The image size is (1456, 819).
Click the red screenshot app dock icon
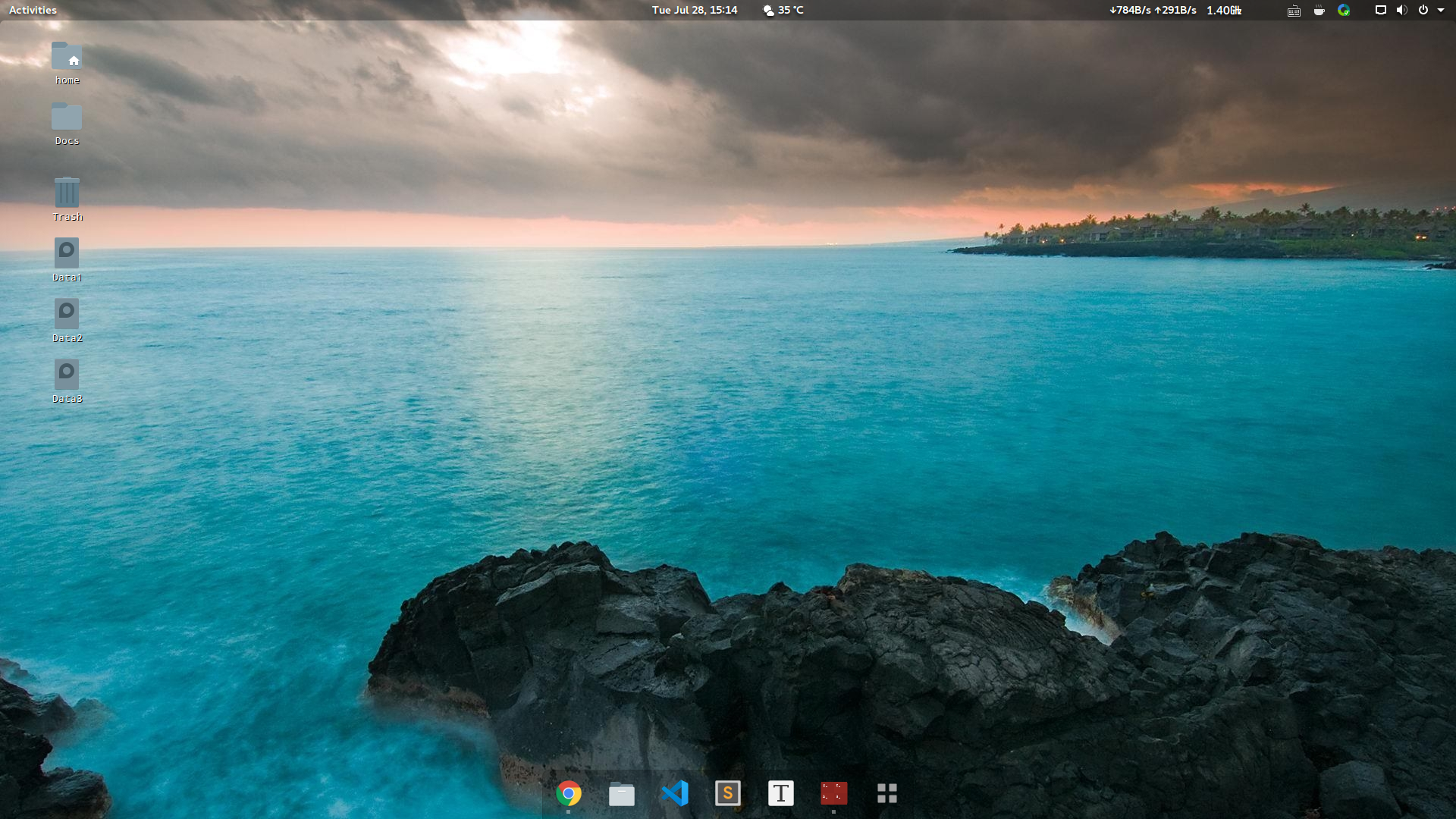tap(833, 793)
